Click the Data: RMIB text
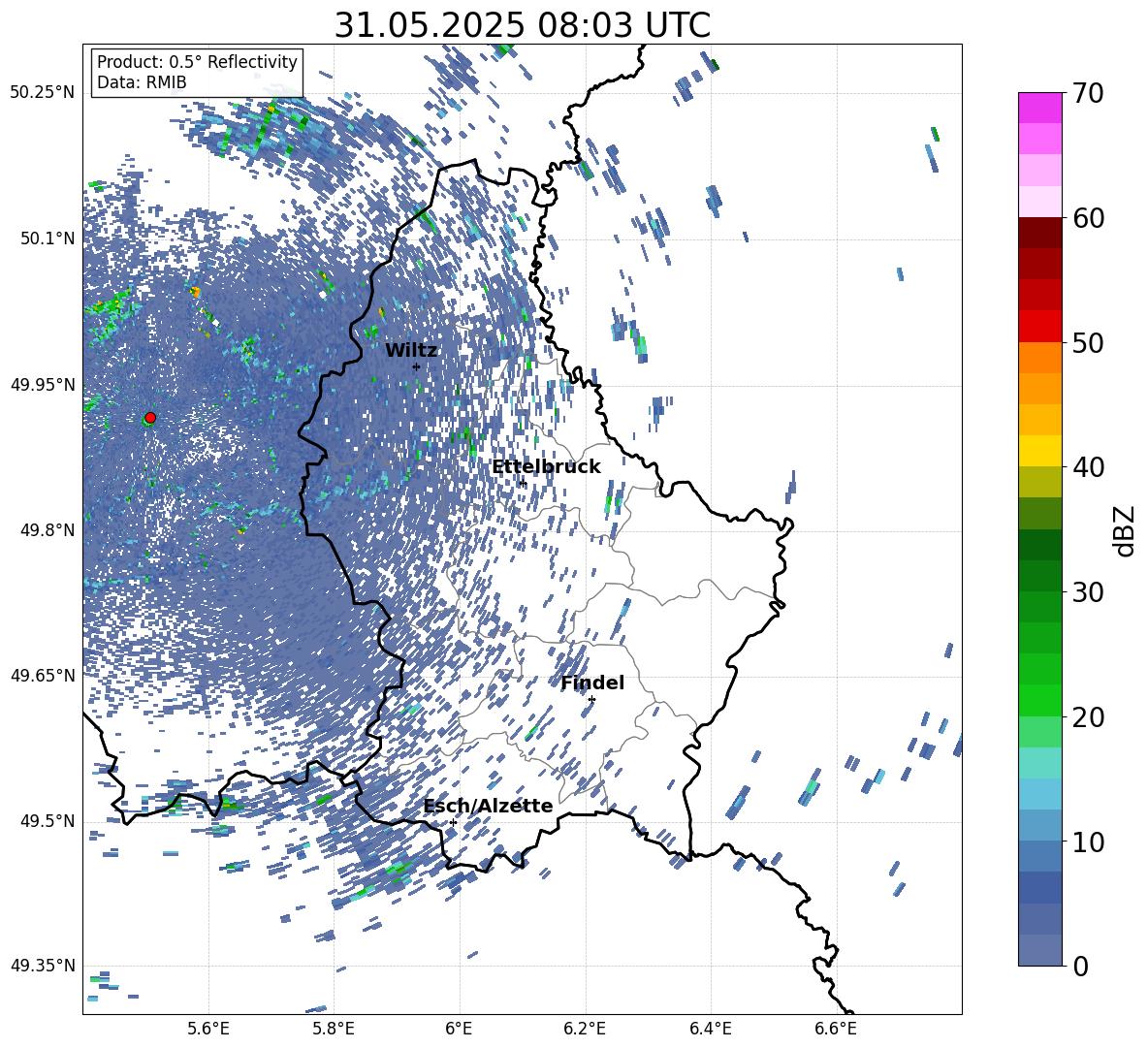Image resolution: width=1148 pixels, height=1048 pixels. [142, 82]
